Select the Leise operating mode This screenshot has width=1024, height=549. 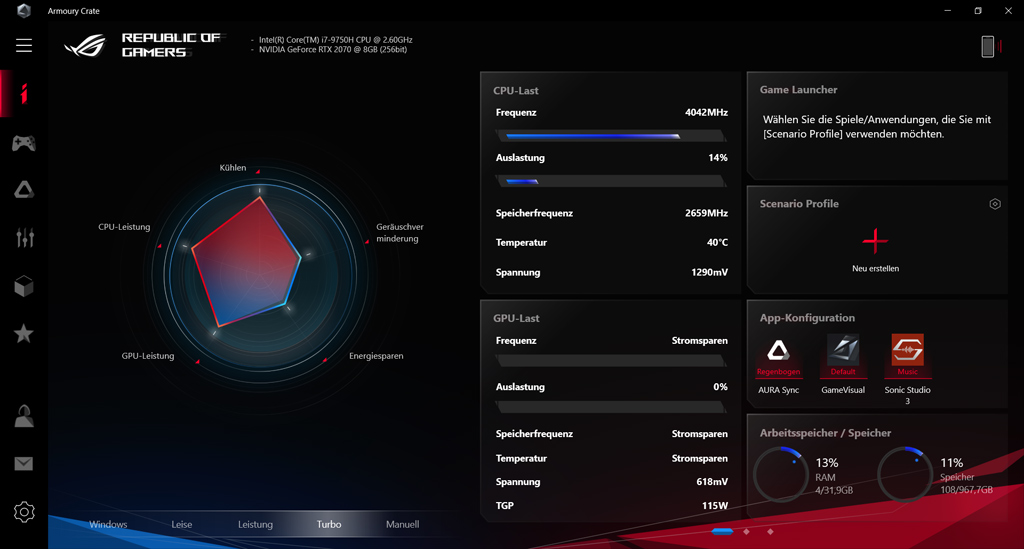click(x=182, y=524)
